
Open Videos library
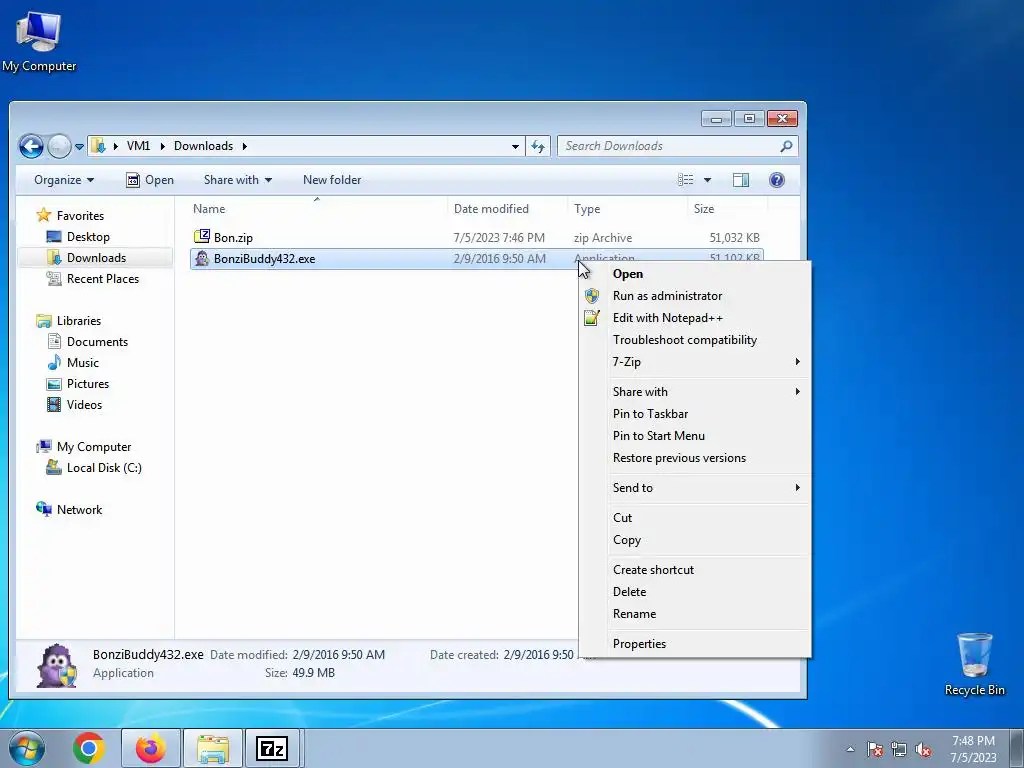click(x=74, y=404)
